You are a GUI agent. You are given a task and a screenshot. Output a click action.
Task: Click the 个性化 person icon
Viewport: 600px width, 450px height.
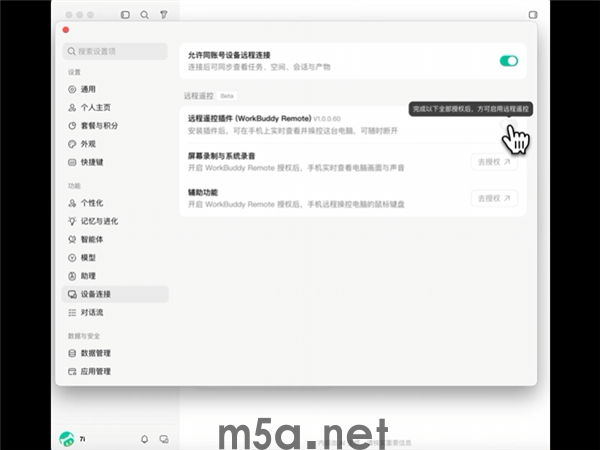tap(72, 203)
